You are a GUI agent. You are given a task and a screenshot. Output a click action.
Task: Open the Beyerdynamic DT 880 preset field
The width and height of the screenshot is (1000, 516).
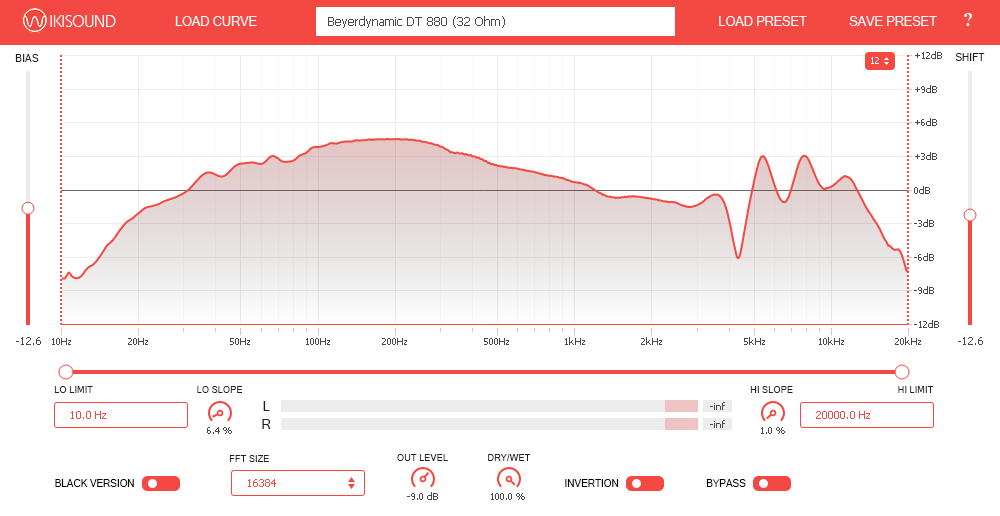click(x=495, y=21)
